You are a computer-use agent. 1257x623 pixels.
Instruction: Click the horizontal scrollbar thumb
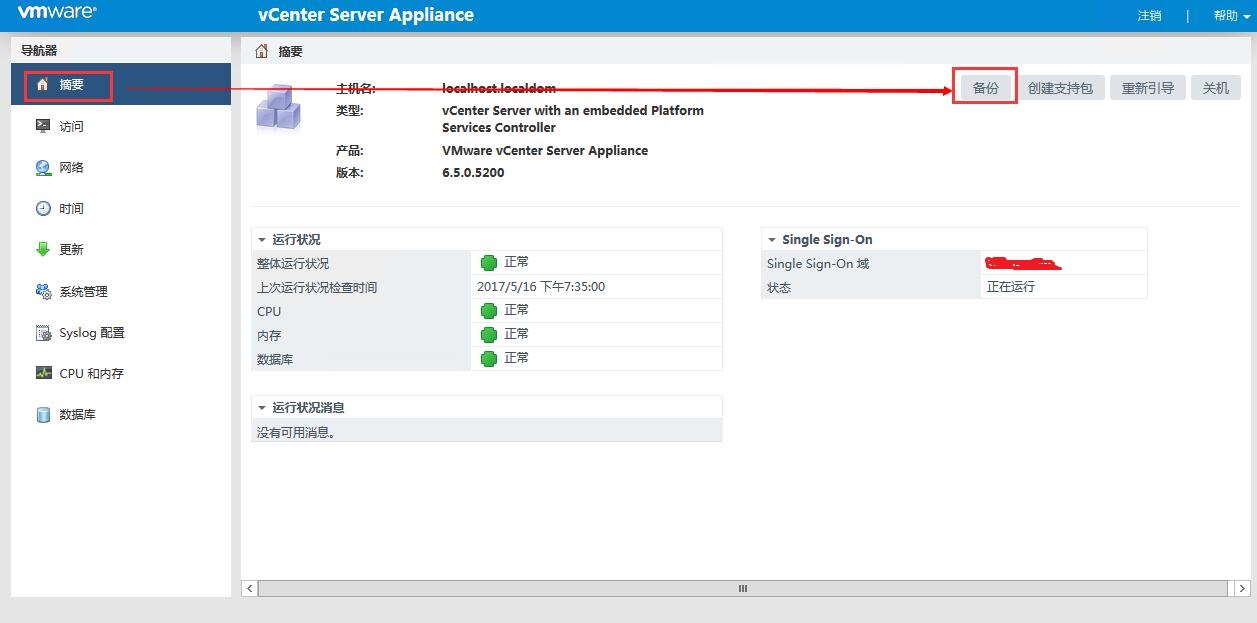pos(743,589)
